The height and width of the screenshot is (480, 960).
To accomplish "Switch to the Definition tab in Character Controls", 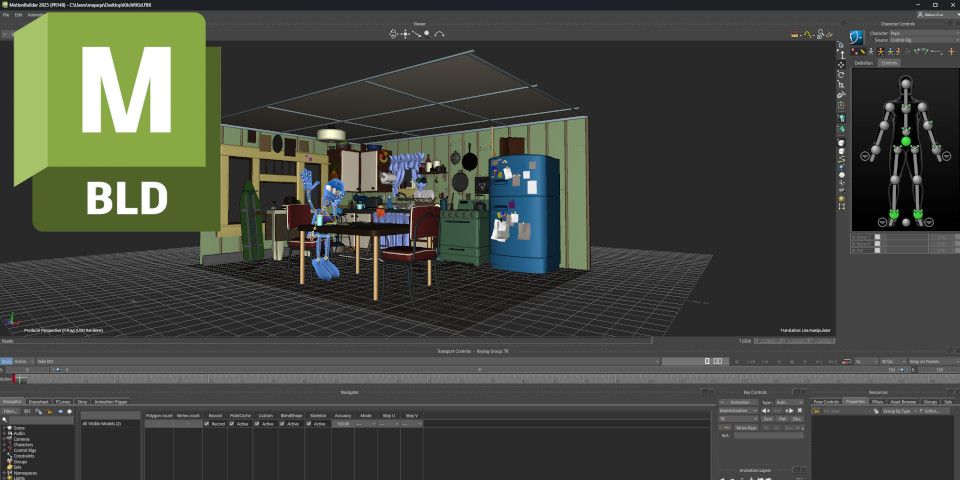I will 864,63.
